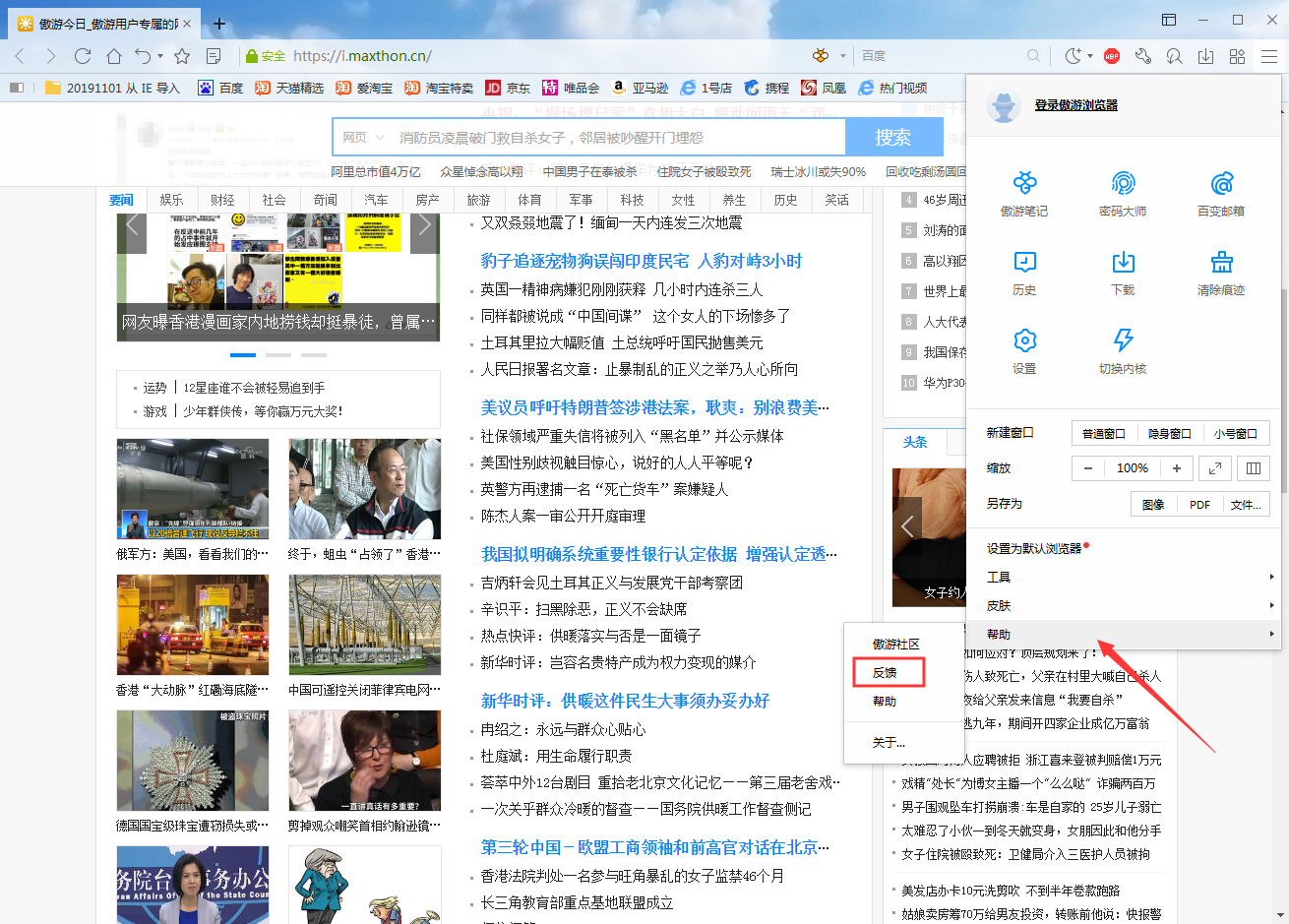Switch to the 娱乐 news tab
The width and height of the screenshot is (1289, 924).
pos(171,199)
